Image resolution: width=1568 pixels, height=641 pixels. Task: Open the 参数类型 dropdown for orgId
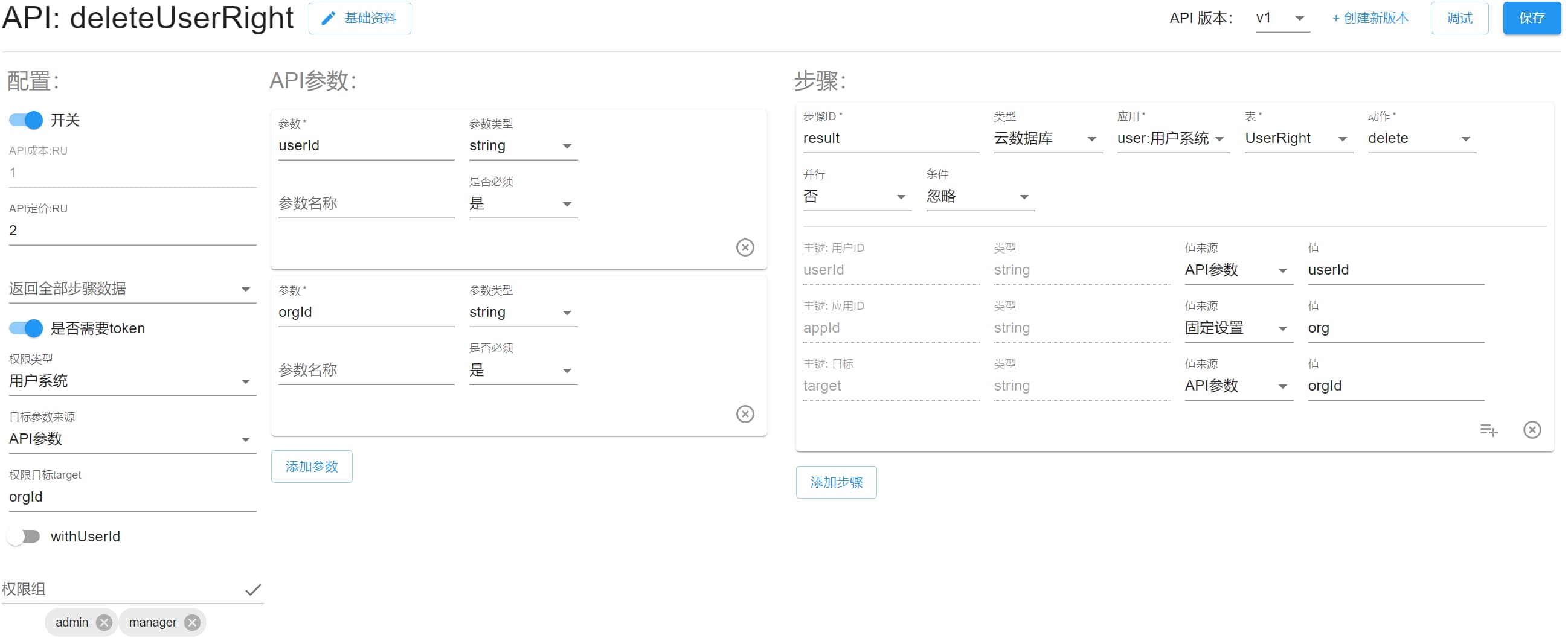tap(523, 313)
